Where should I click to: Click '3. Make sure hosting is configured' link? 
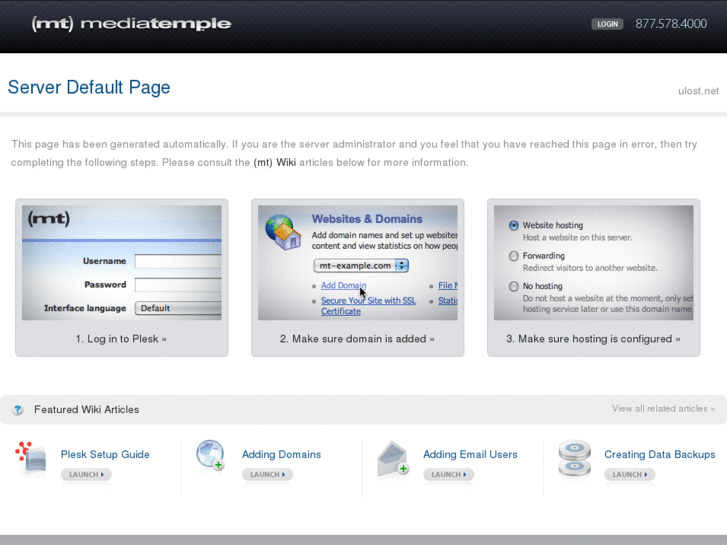(x=593, y=339)
